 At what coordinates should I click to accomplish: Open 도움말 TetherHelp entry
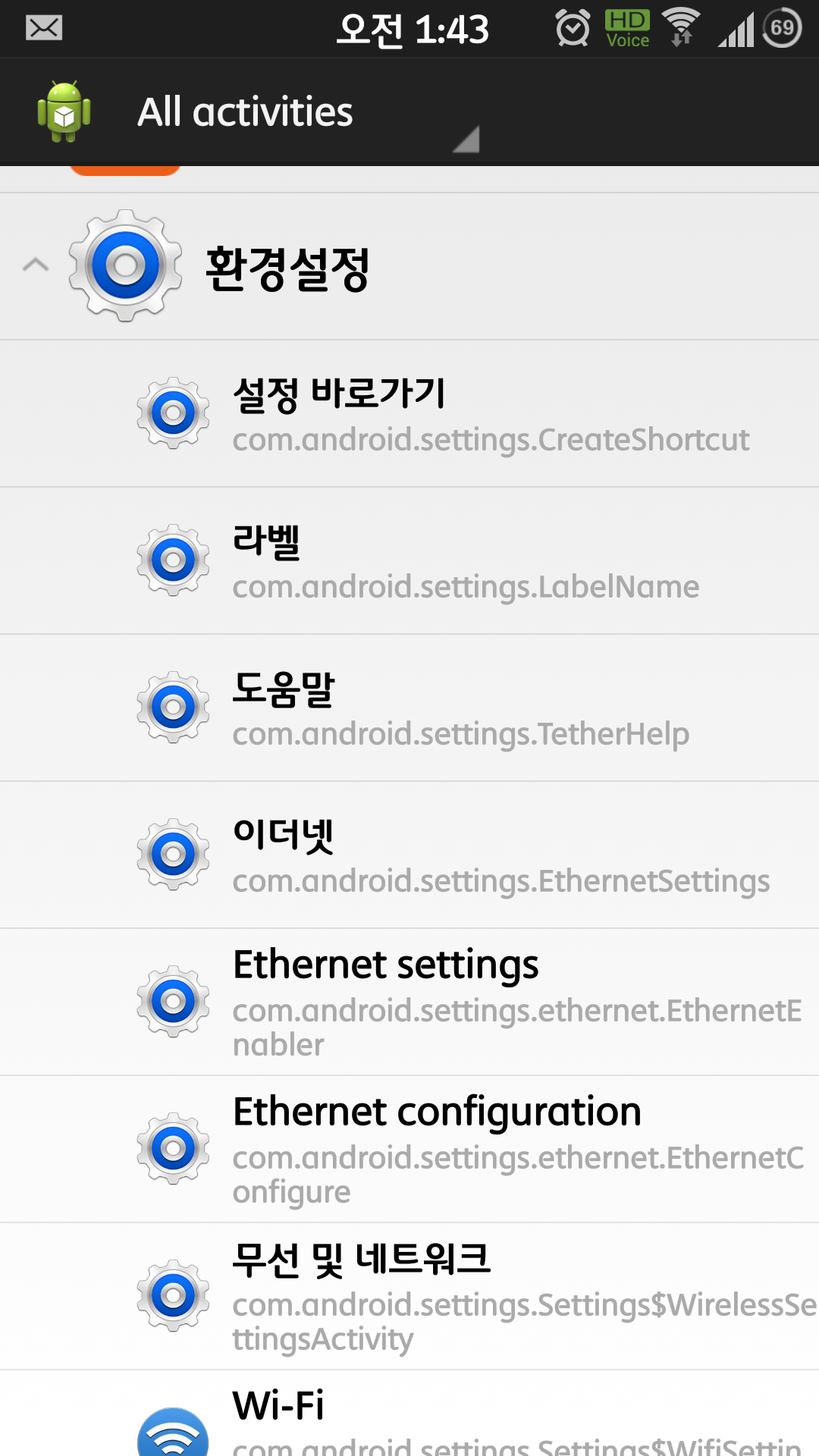tap(460, 708)
